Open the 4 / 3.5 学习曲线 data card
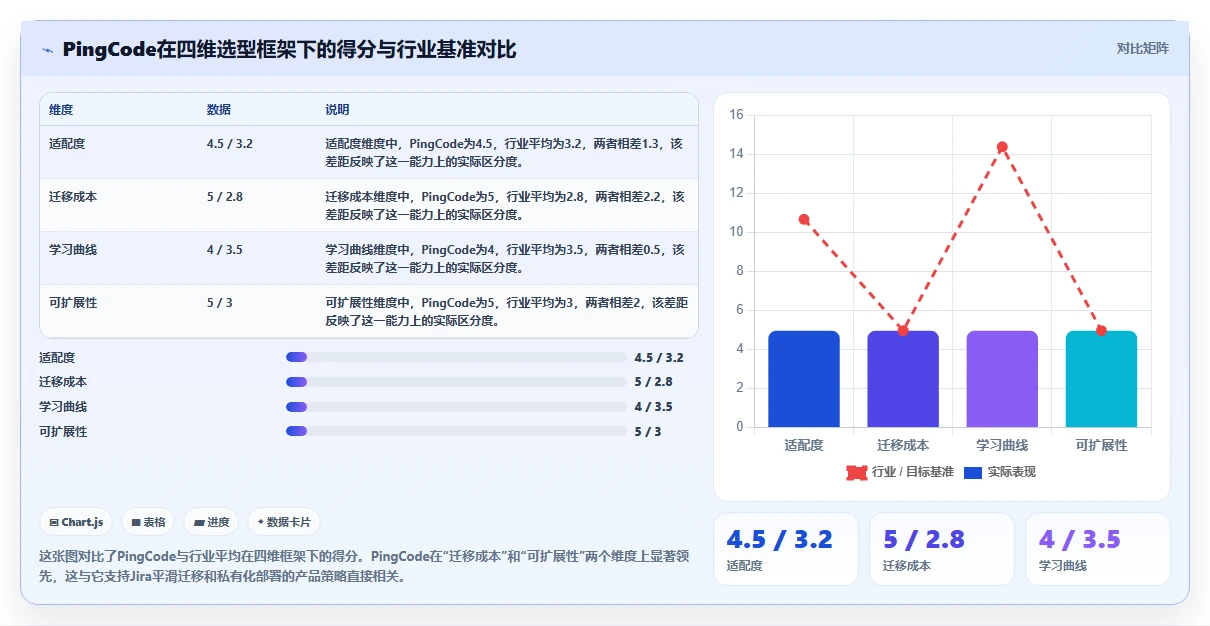 [x=1097, y=549]
